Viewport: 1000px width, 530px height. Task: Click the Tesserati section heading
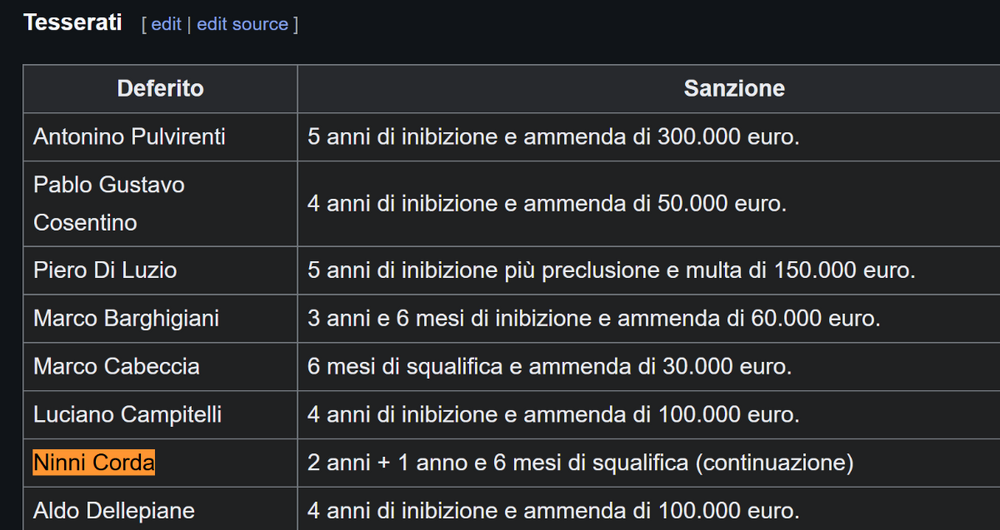(x=73, y=23)
